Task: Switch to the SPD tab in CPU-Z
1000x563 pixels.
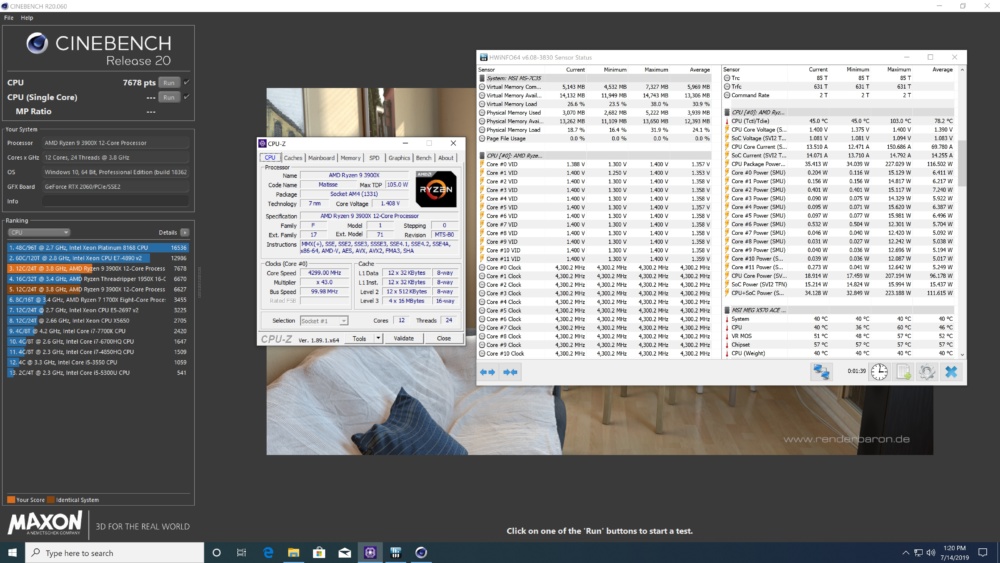Action: (374, 157)
